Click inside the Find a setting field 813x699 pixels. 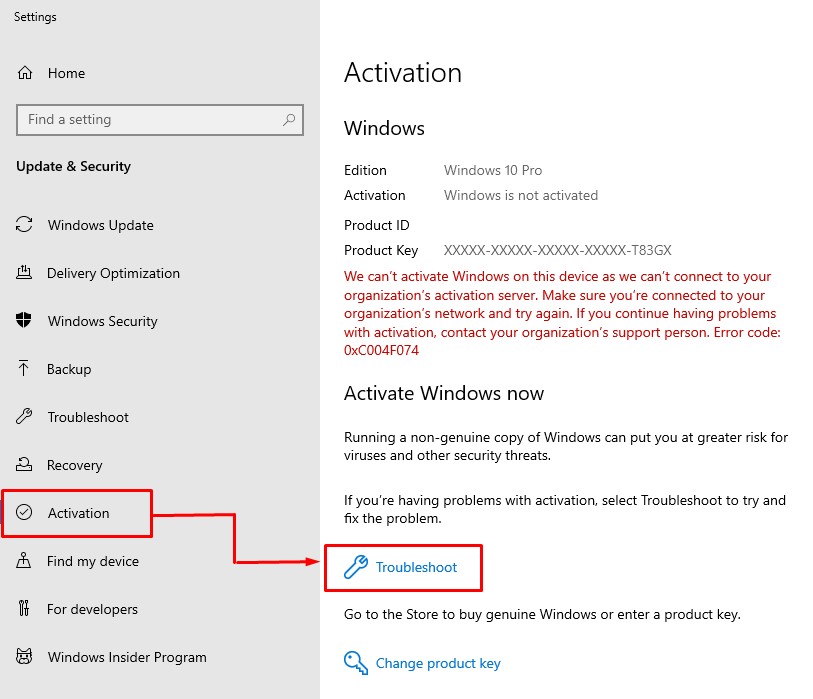click(150, 120)
